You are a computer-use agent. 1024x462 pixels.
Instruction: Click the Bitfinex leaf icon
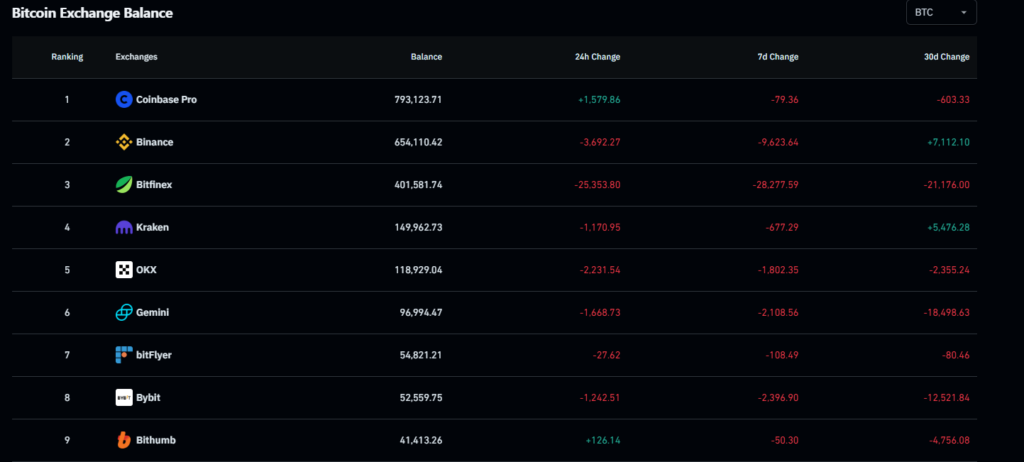pyautogui.click(x=124, y=185)
